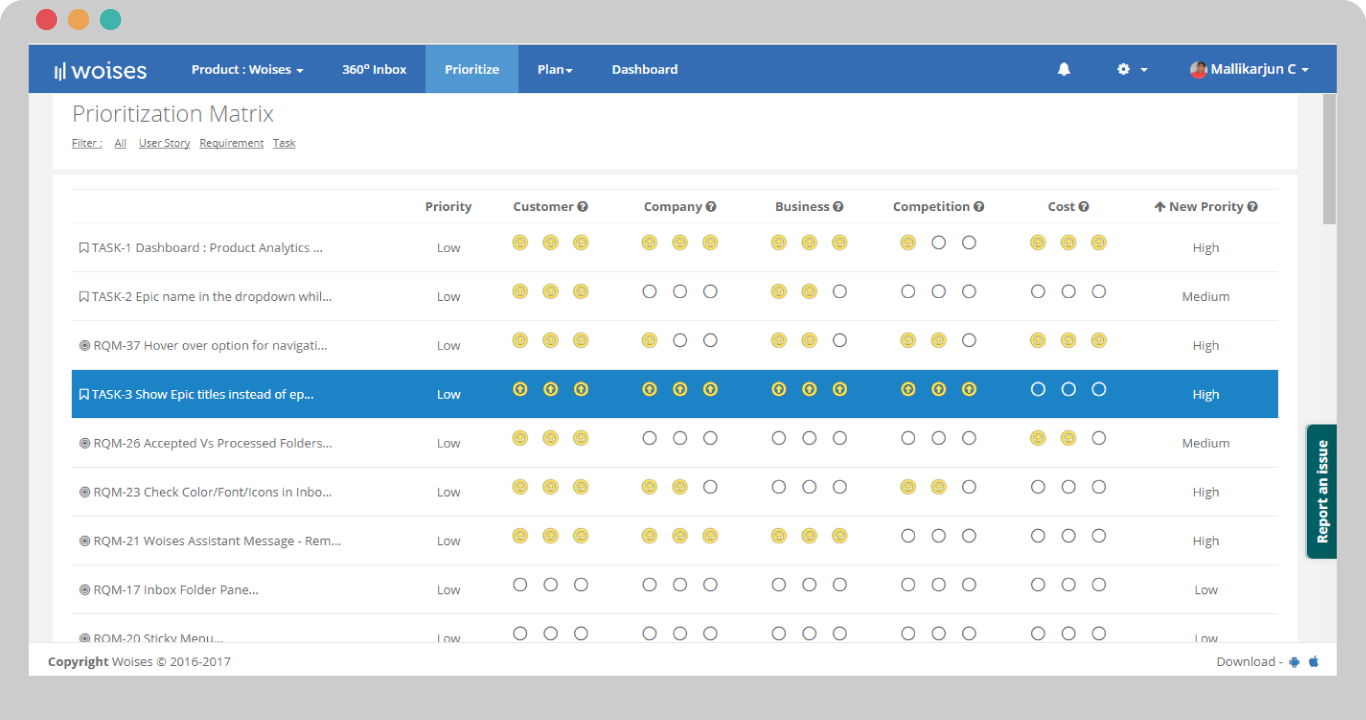Click the notifications bell icon
This screenshot has height=720, width=1366.
pyautogui.click(x=1064, y=69)
